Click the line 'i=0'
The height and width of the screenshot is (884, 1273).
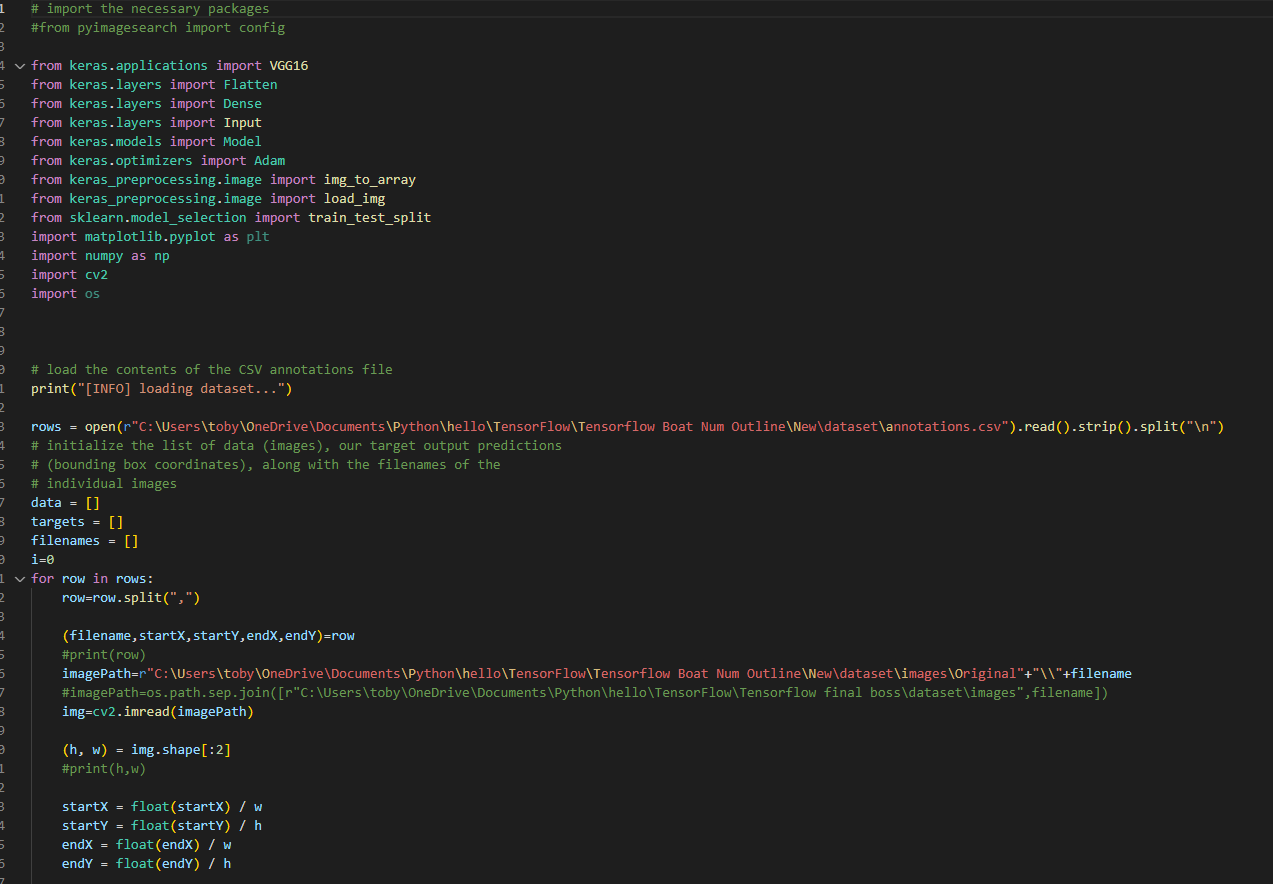(x=43, y=560)
